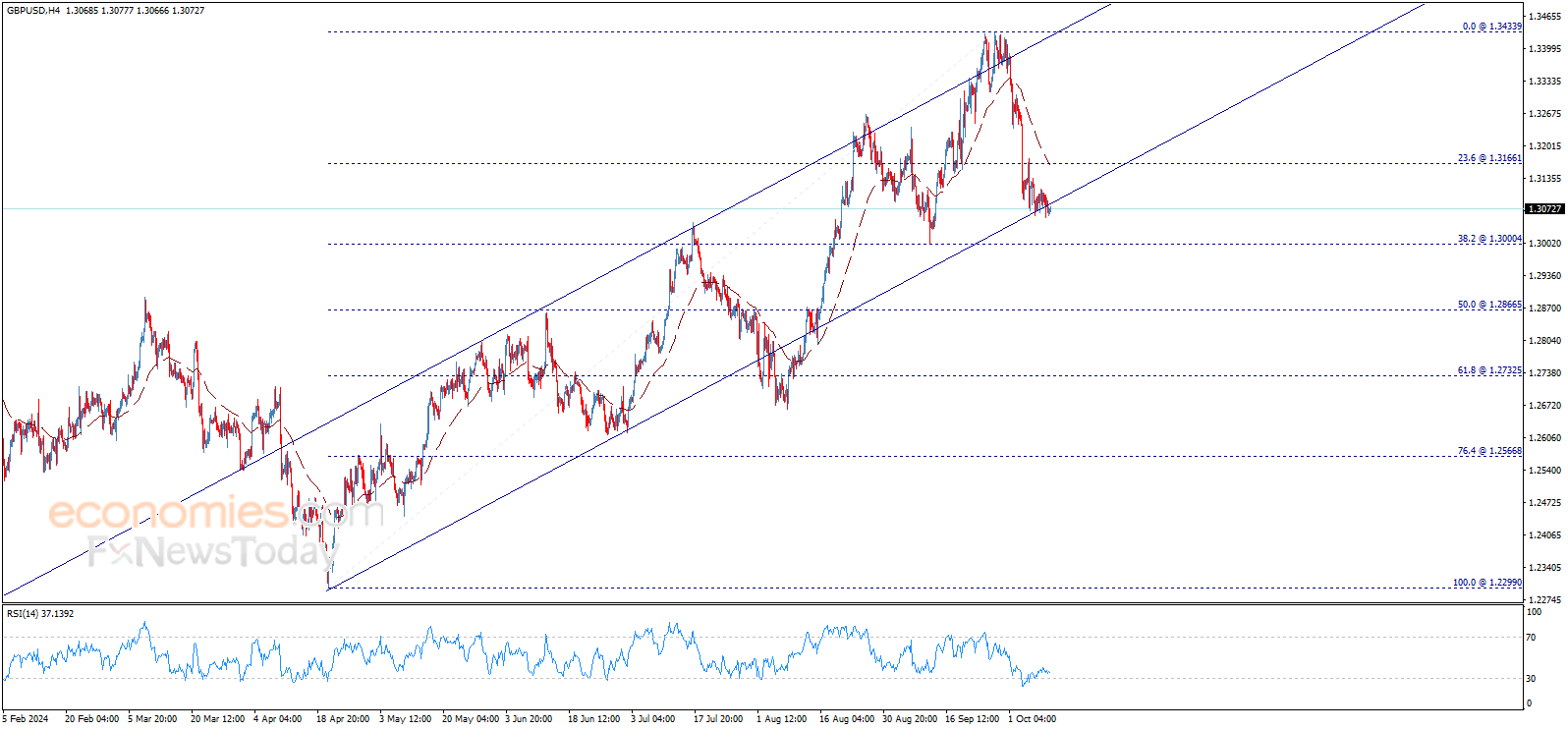1568x730 pixels.
Task: Click RSI scale value 30
Action: pyautogui.click(x=1531, y=679)
